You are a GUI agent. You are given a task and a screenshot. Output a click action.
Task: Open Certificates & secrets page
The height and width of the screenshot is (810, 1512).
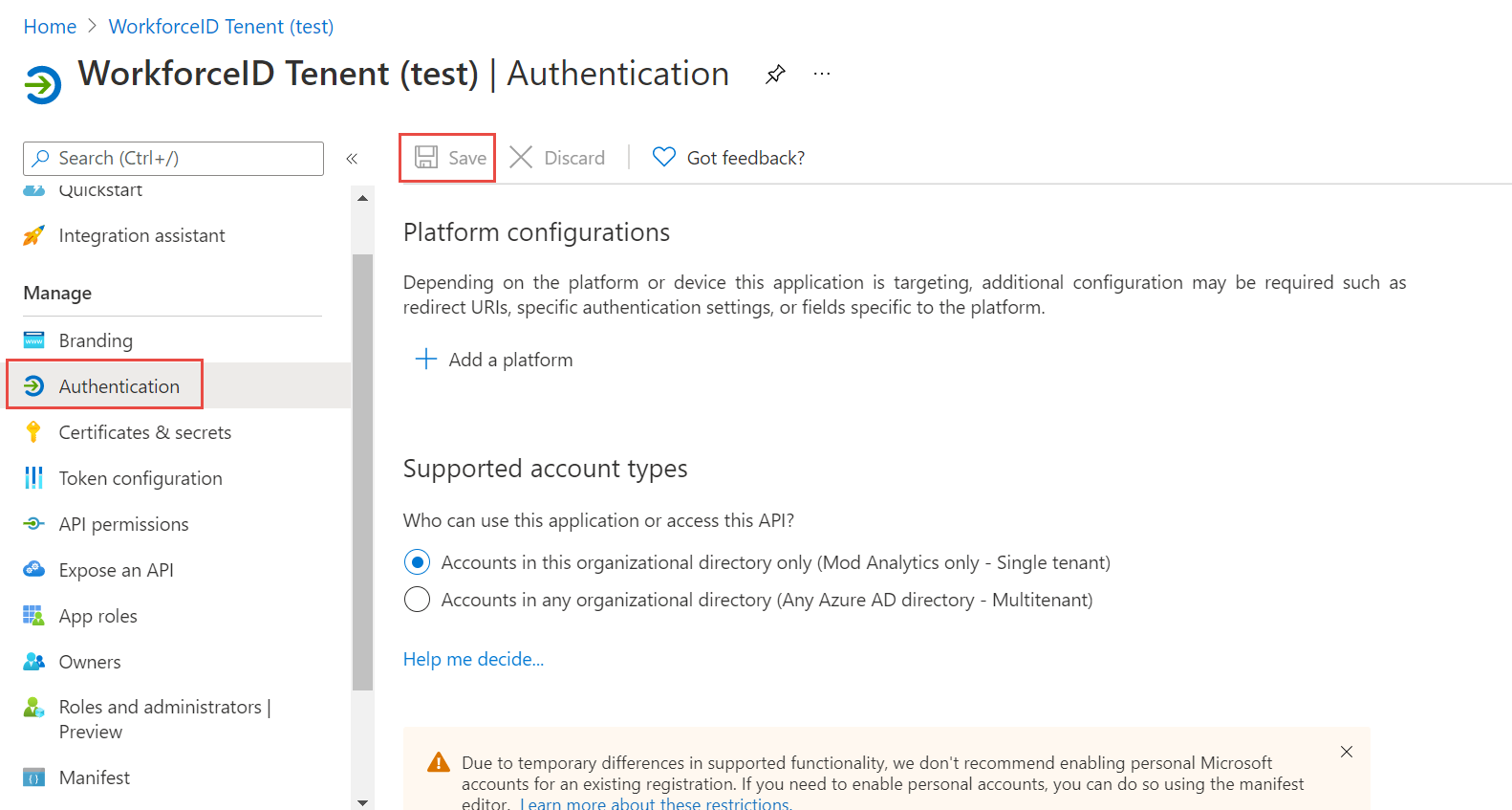click(x=145, y=432)
